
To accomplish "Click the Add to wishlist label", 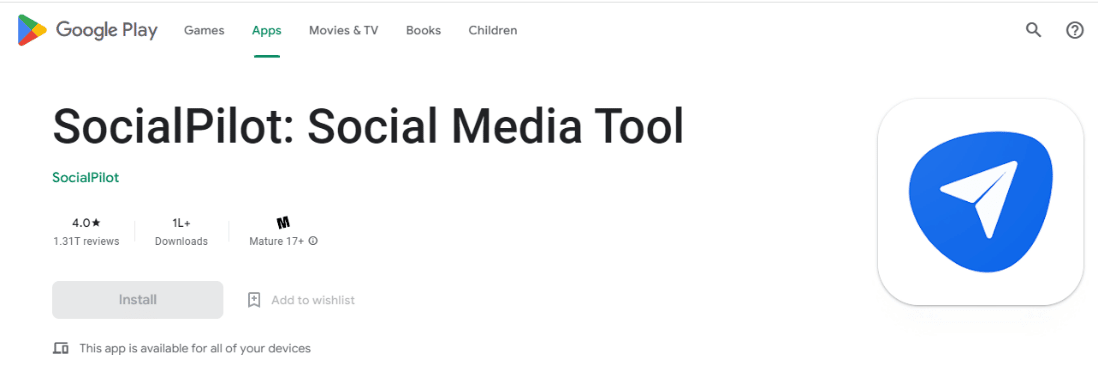I will [313, 300].
